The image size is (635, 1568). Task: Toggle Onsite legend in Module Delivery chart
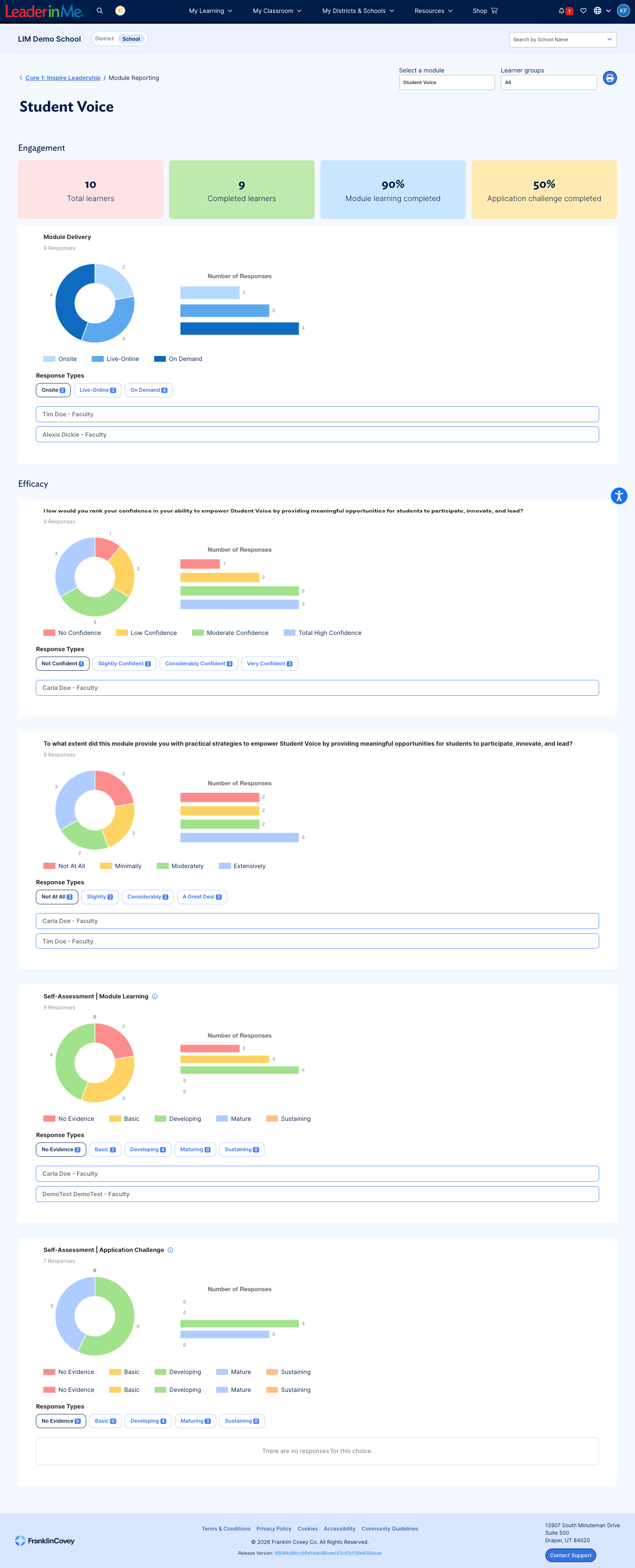(x=60, y=358)
